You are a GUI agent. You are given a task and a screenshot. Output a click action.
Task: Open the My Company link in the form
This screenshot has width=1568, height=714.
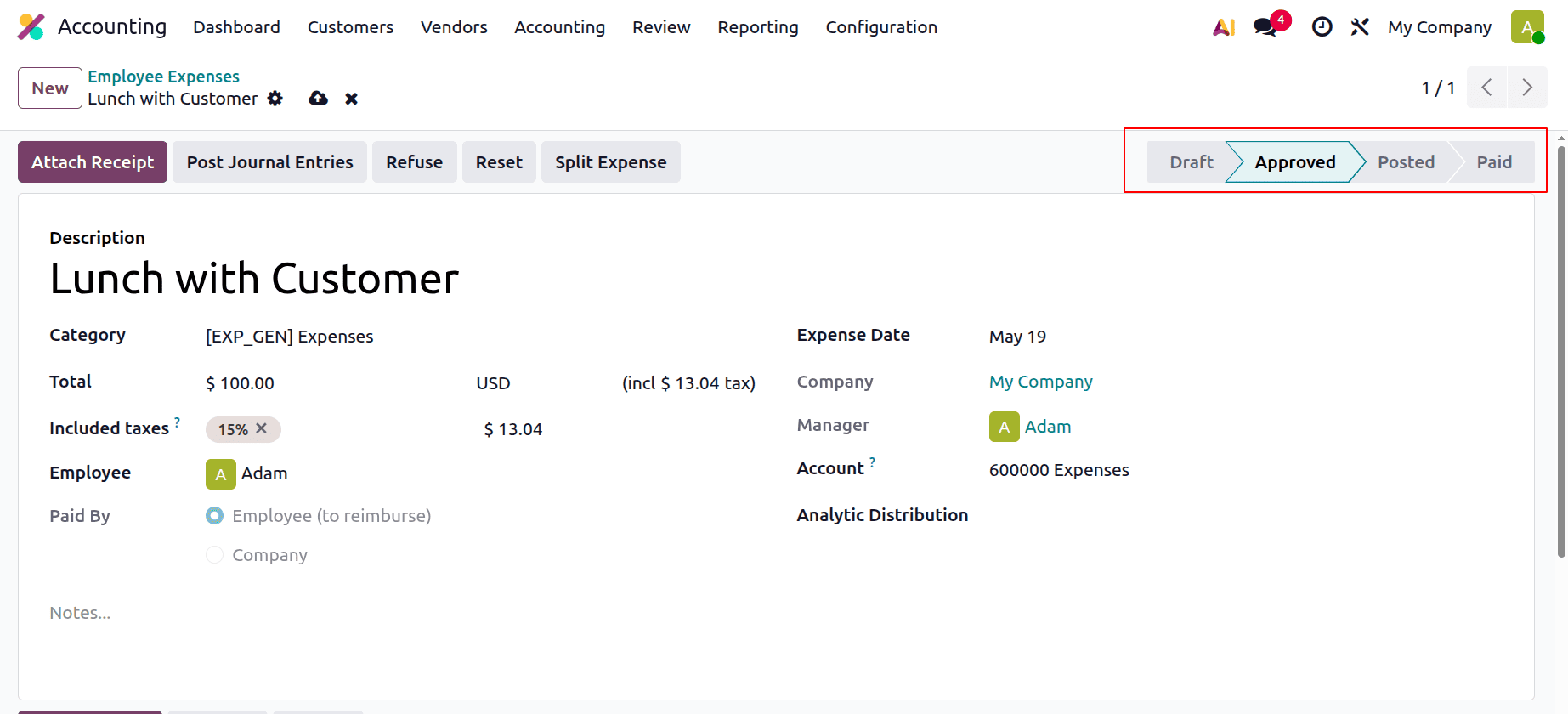click(x=1040, y=382)
